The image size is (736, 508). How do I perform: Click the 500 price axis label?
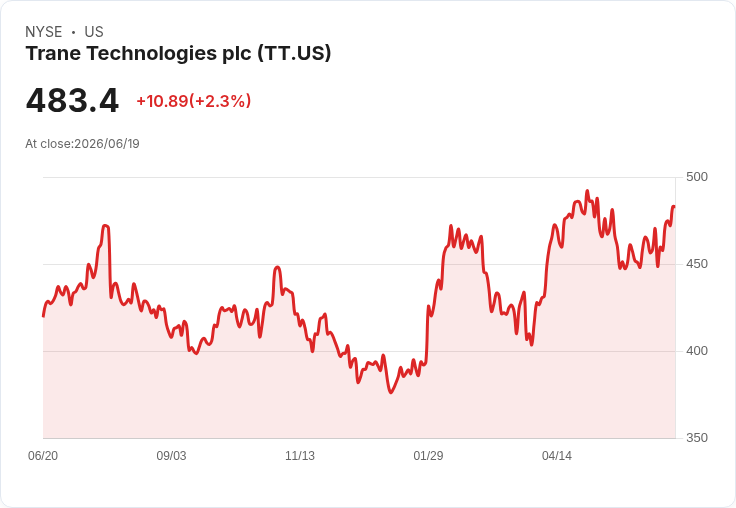[697, 177]
